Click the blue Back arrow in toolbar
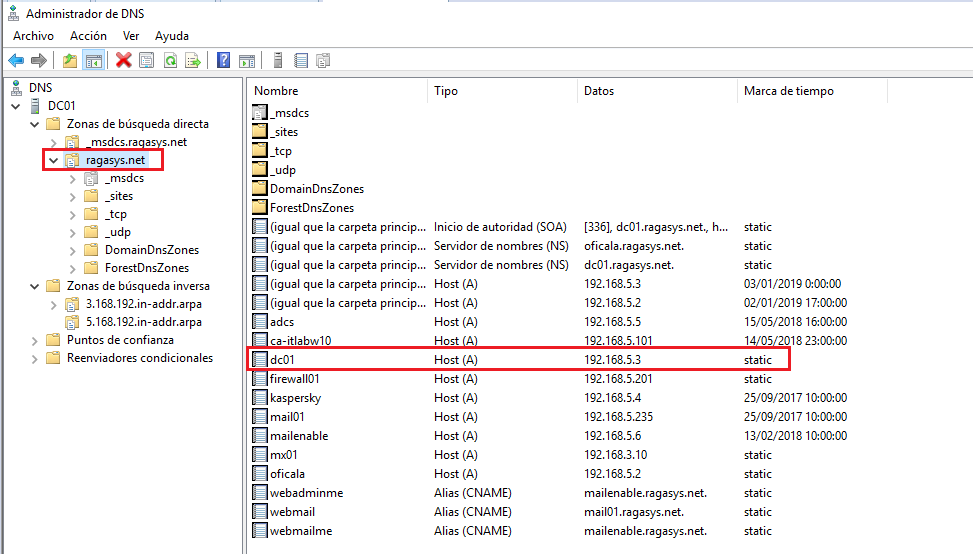The height and width of the screenshot is (554, 973). click(16, 61)
